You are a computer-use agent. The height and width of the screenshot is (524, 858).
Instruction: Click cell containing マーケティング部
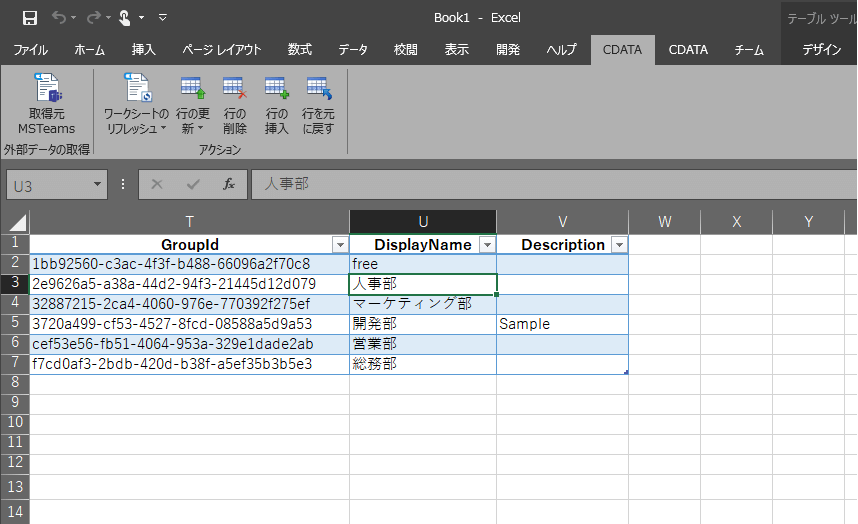tap(423, 304)
